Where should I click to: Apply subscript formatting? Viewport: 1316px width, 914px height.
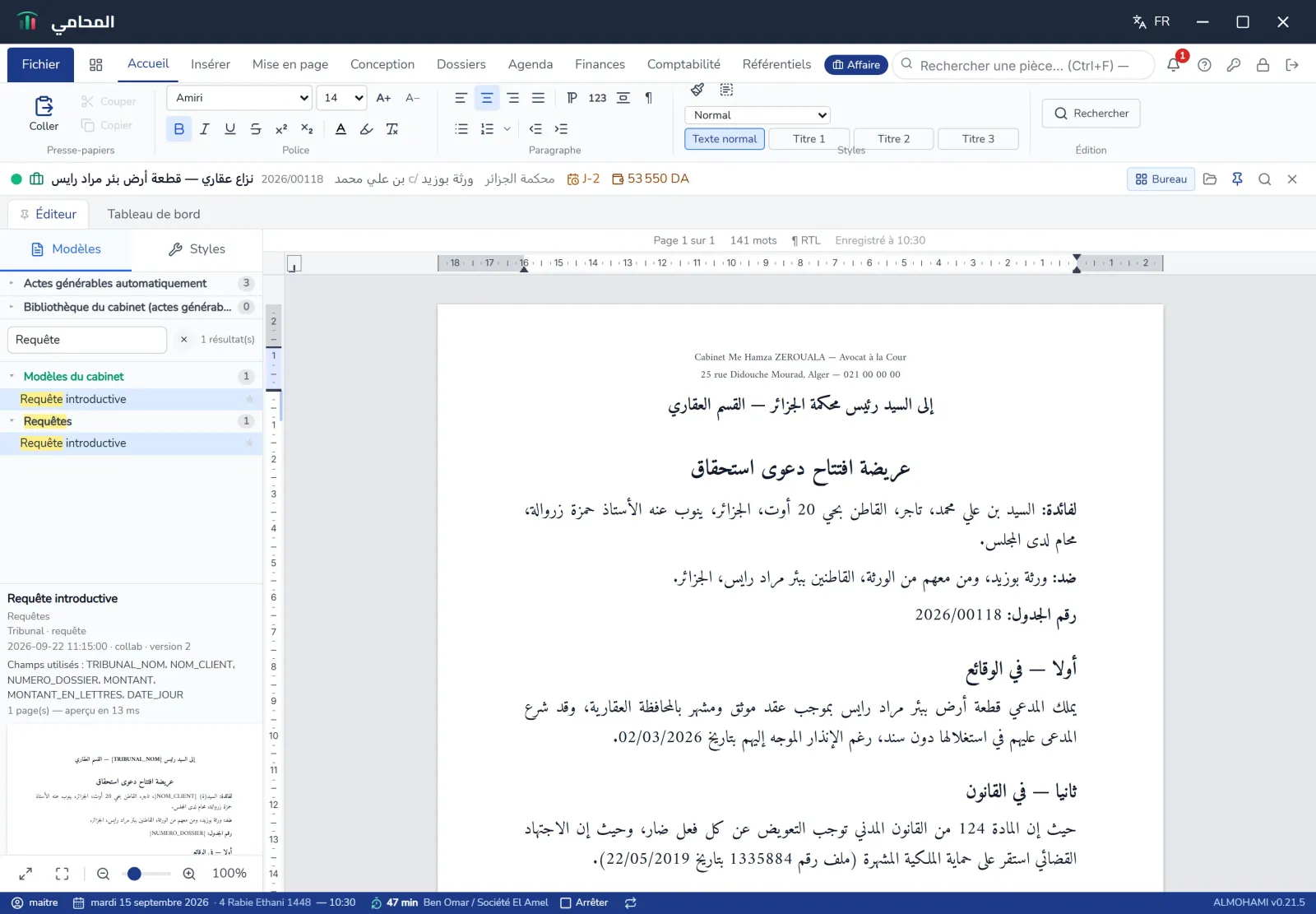(x=307, y=129)
